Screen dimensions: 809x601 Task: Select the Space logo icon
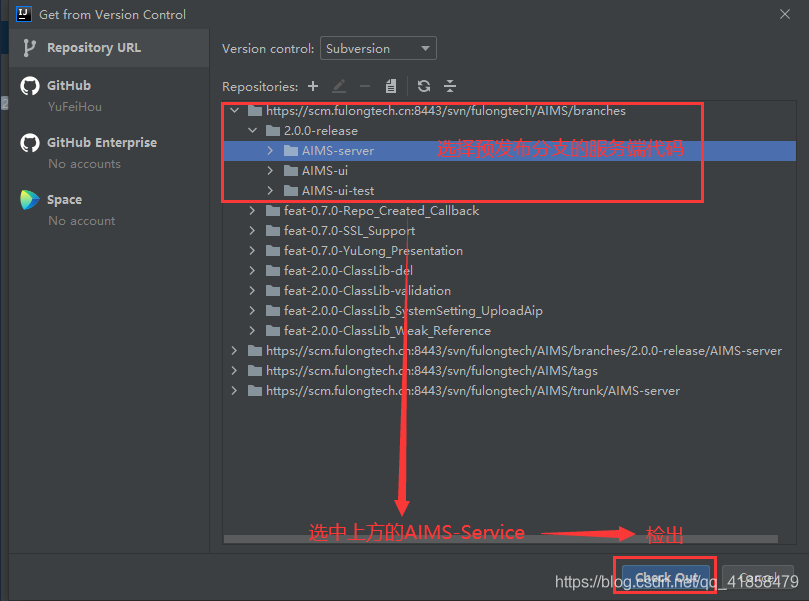click(x=29, y=200)
